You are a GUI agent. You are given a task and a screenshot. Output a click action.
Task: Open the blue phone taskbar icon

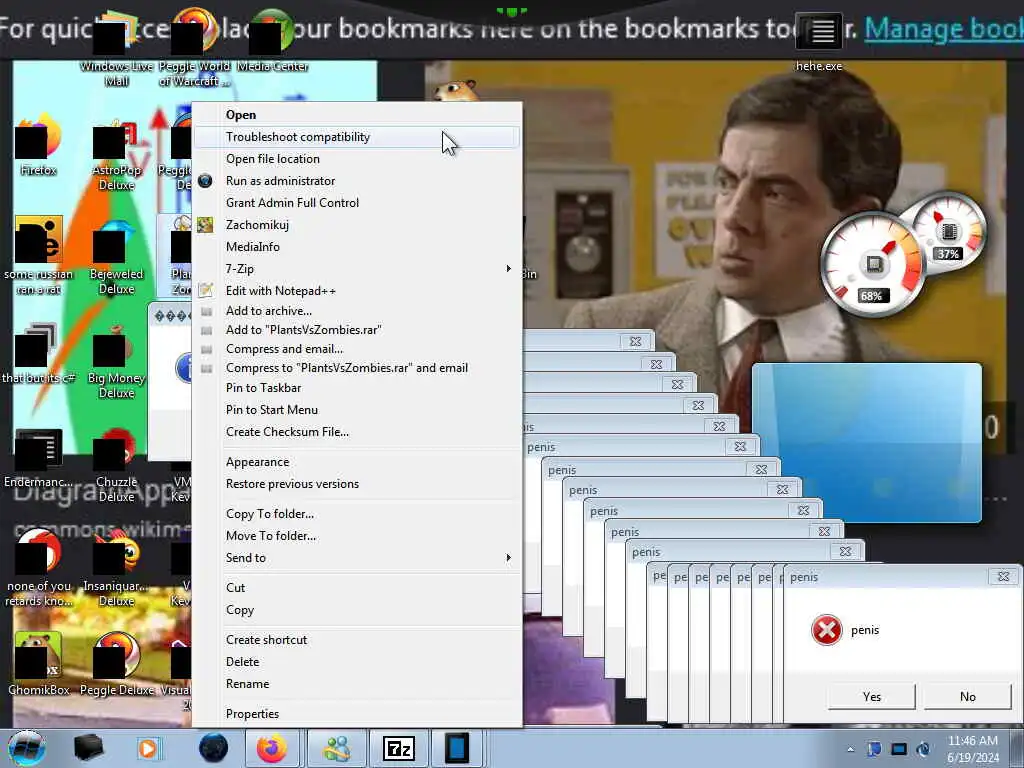[x=457, y=748]
